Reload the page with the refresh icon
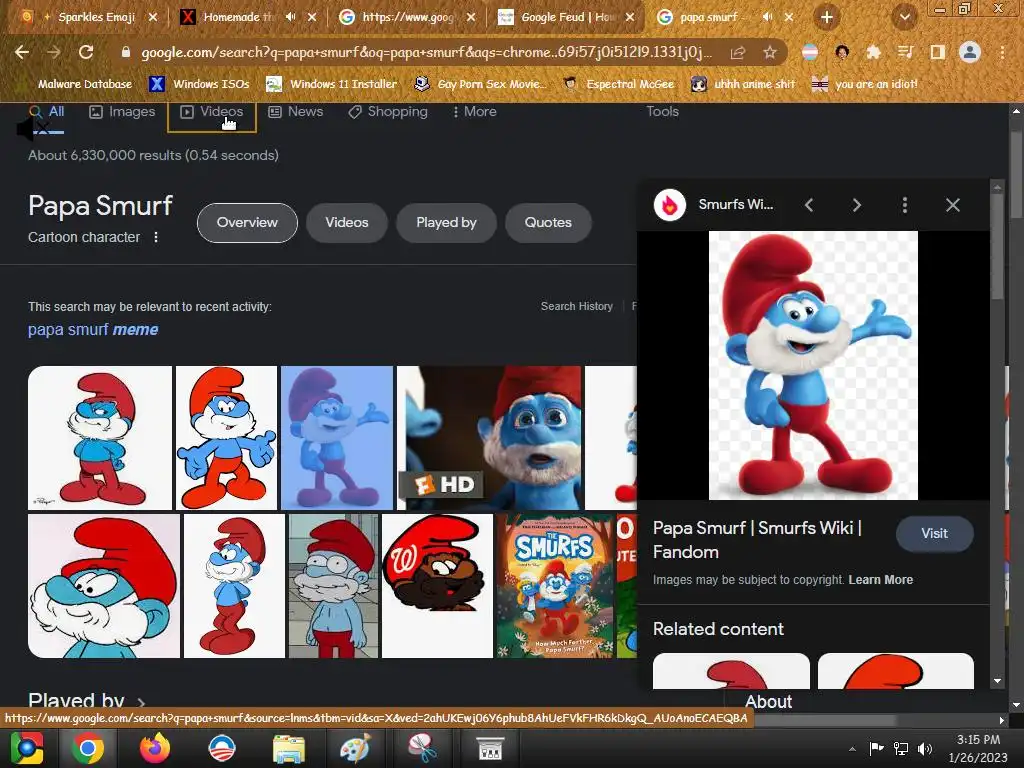The width and height of the screenshot is (1024, 768). pyautogui.click(x=86, y=52)
